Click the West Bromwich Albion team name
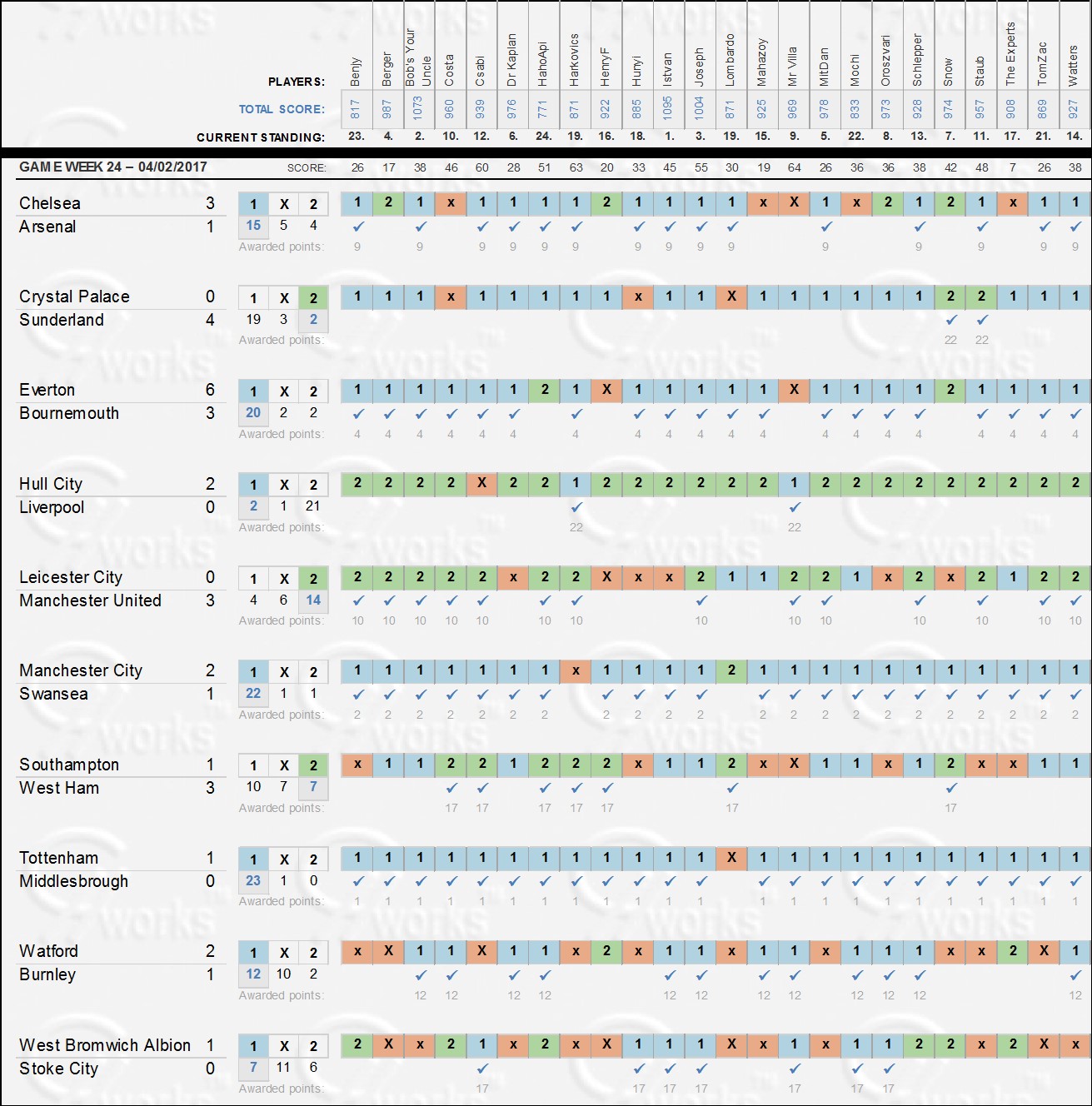 (x=105, y=1045)
